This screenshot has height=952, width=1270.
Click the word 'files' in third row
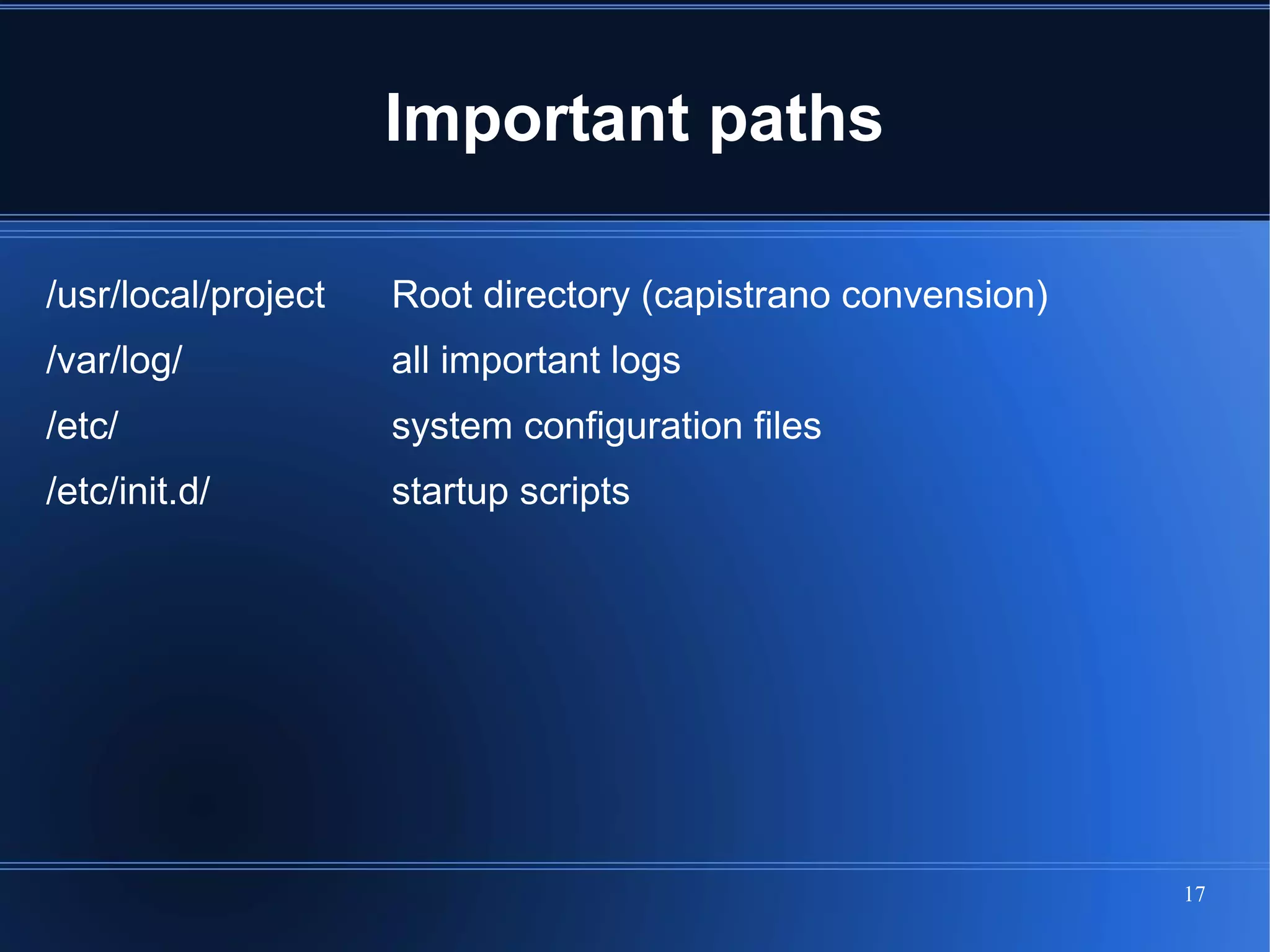click(x=787, y=427)
